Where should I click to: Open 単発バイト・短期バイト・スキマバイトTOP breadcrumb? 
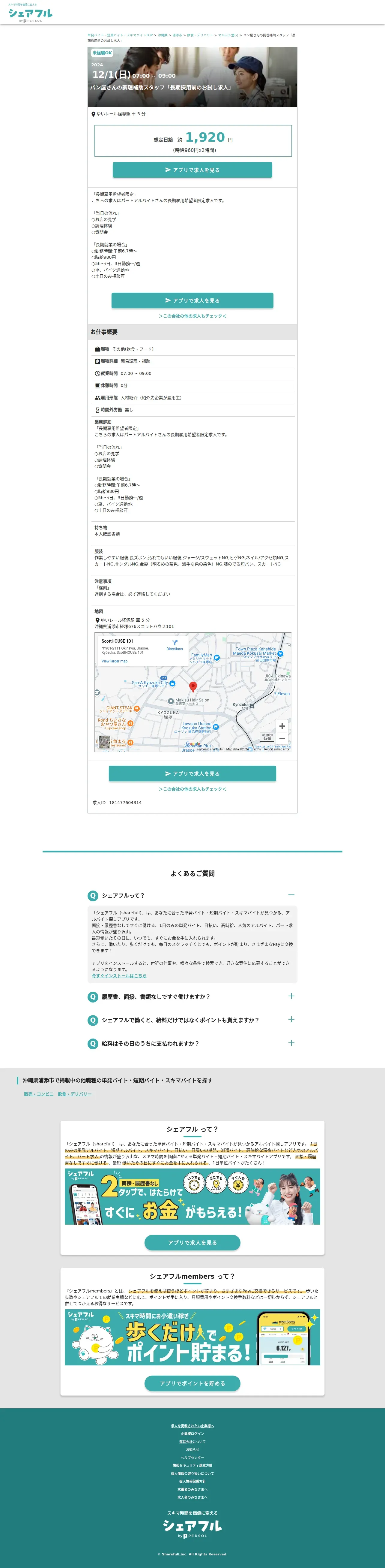(120, 35)
